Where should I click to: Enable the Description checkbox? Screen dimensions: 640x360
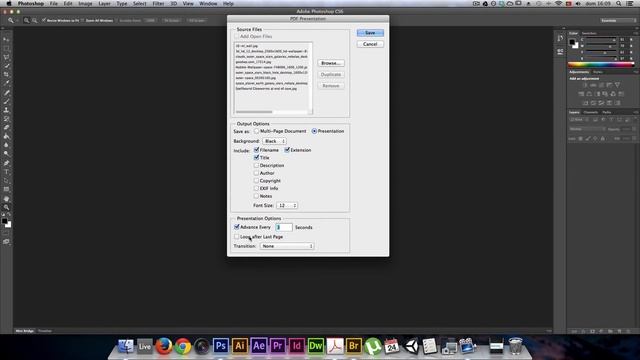[256, 165]
